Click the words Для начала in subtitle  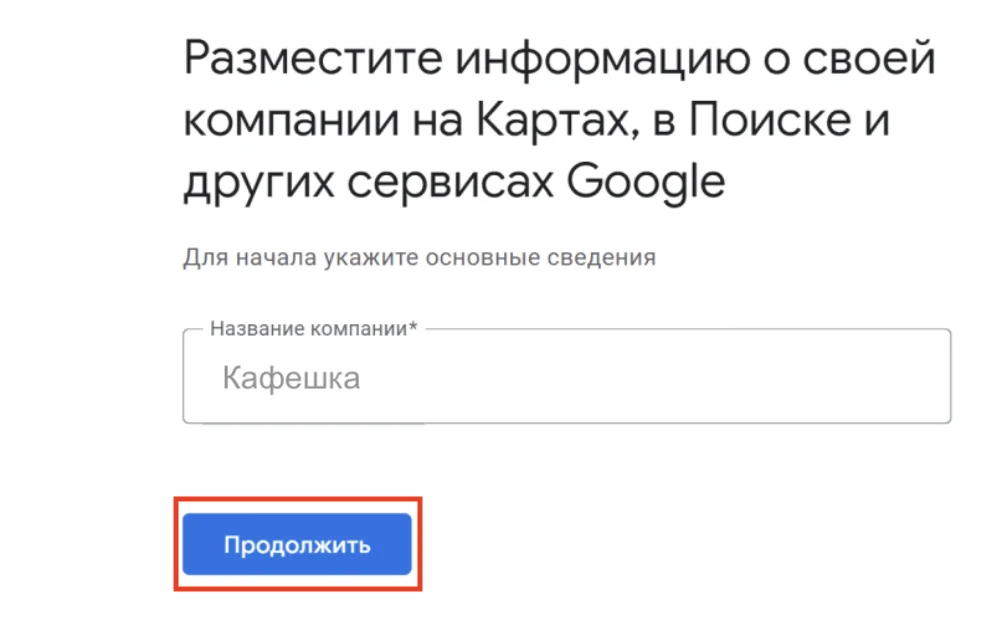pos(249,257)
